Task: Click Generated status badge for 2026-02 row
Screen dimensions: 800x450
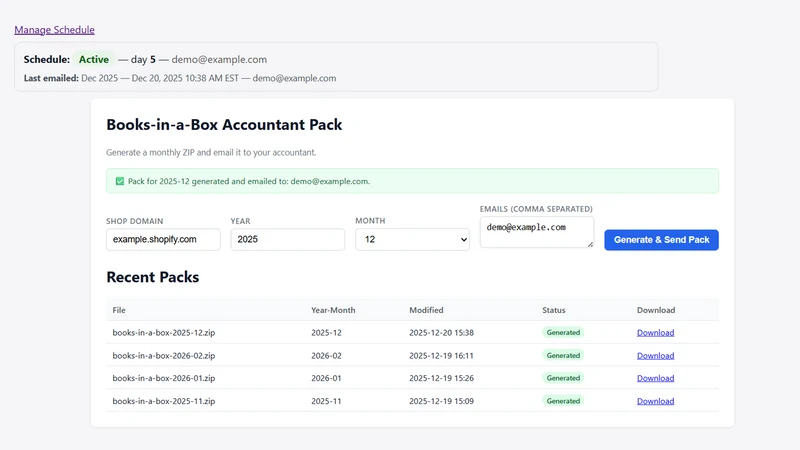Action: tap(563, 356)
